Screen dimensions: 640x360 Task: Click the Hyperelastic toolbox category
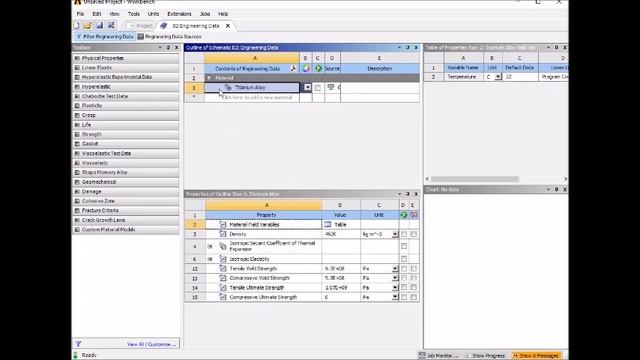126,87
